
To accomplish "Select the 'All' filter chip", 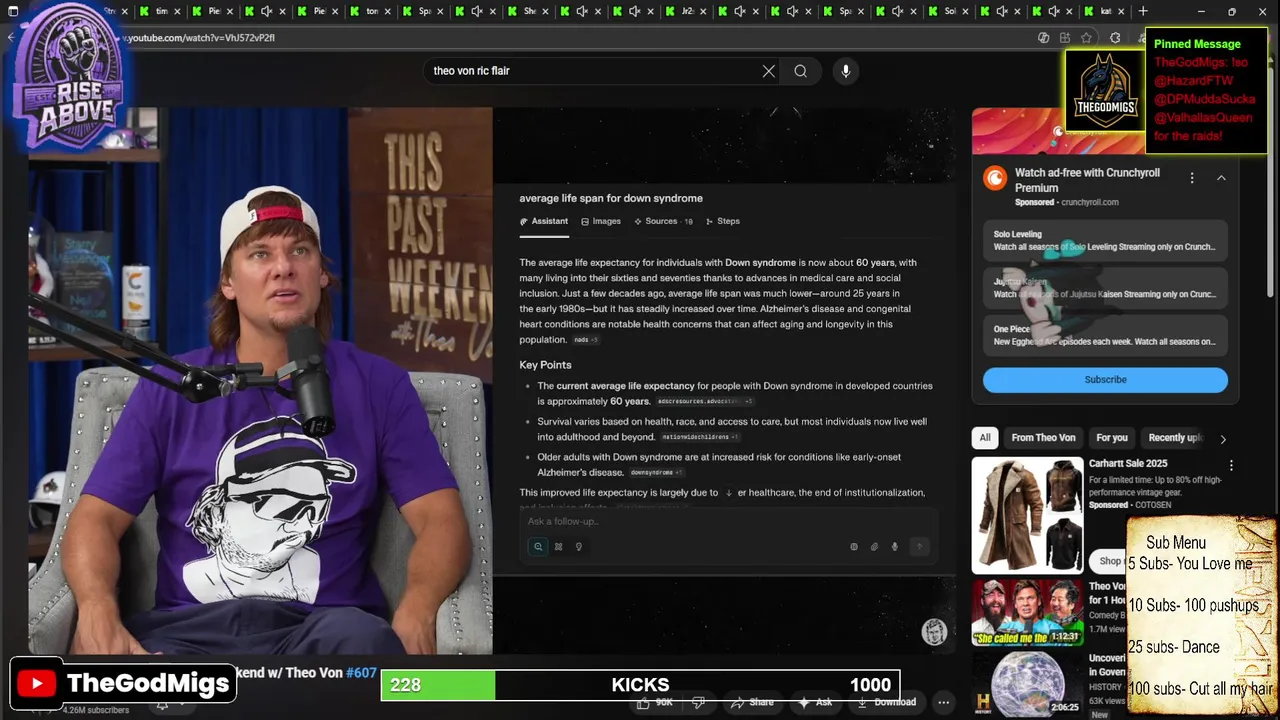I will coord(985,438).
